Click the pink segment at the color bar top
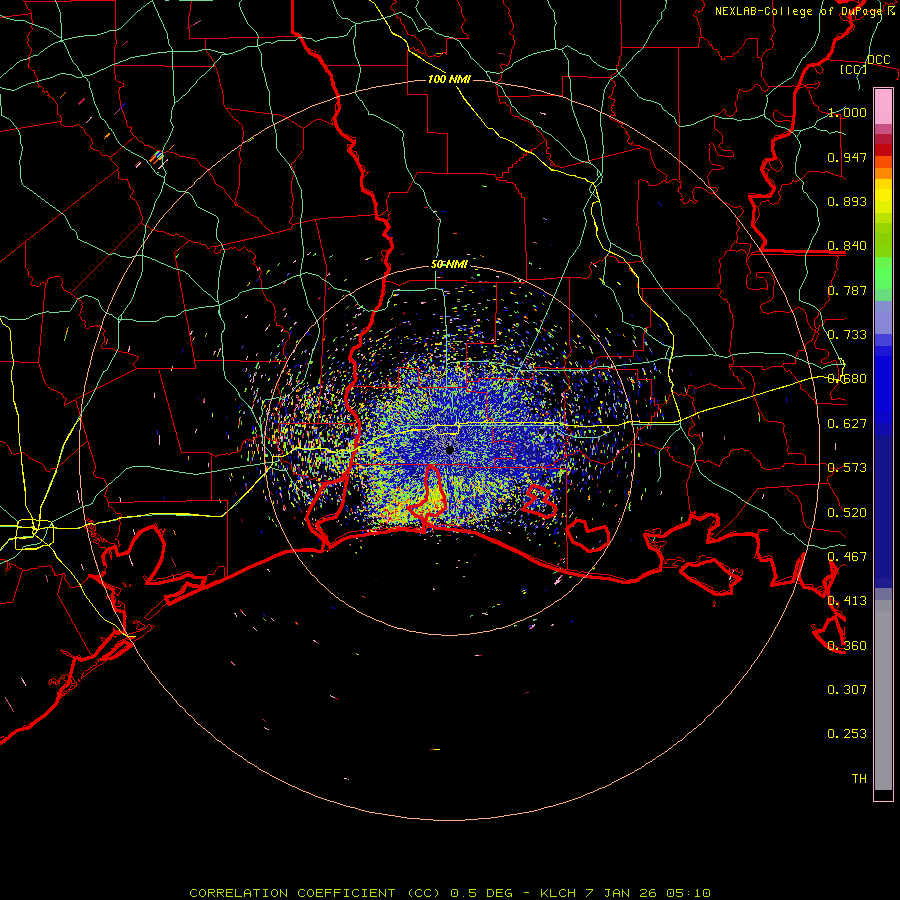The height and width of the screenshot is (900, 900). [883, 106]
